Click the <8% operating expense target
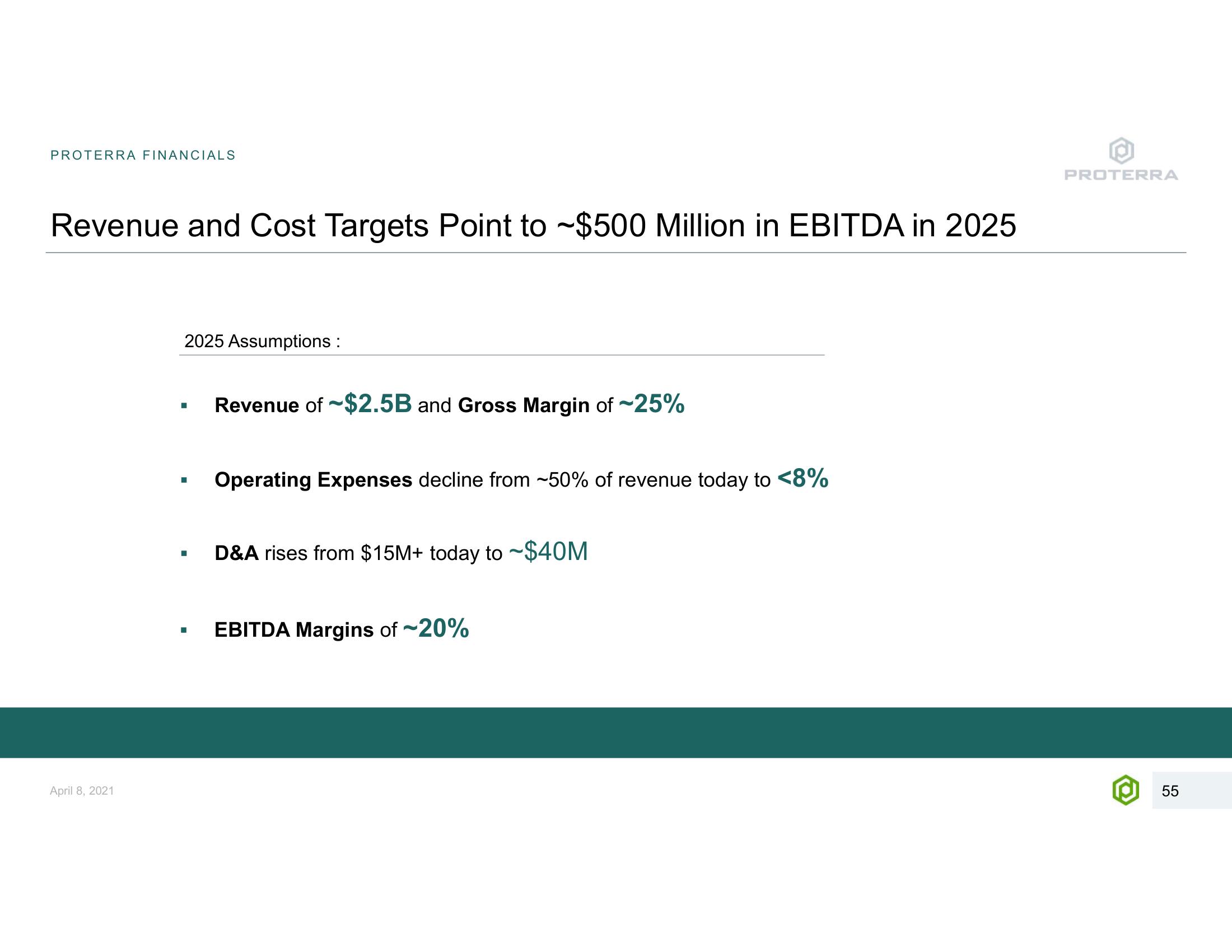This screenshot has height=952, width=1232. point(802,478)
